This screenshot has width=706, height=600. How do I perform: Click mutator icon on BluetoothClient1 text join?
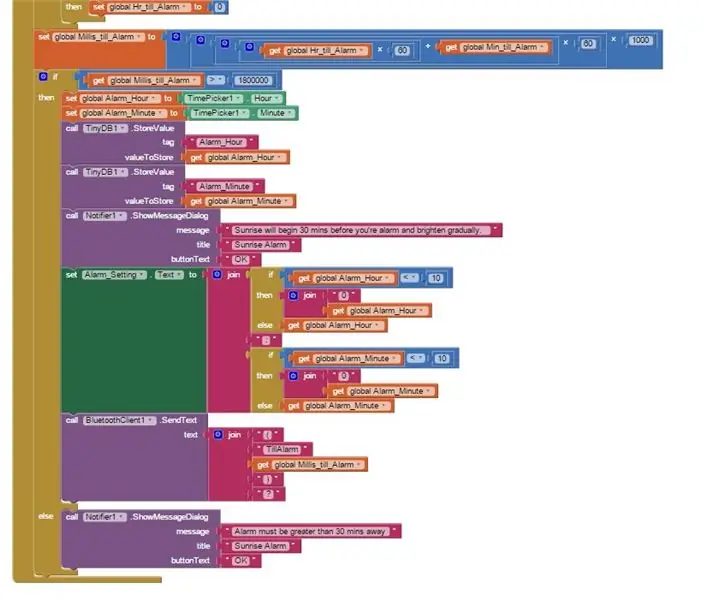pyautogui.click(x=218, y=435)
